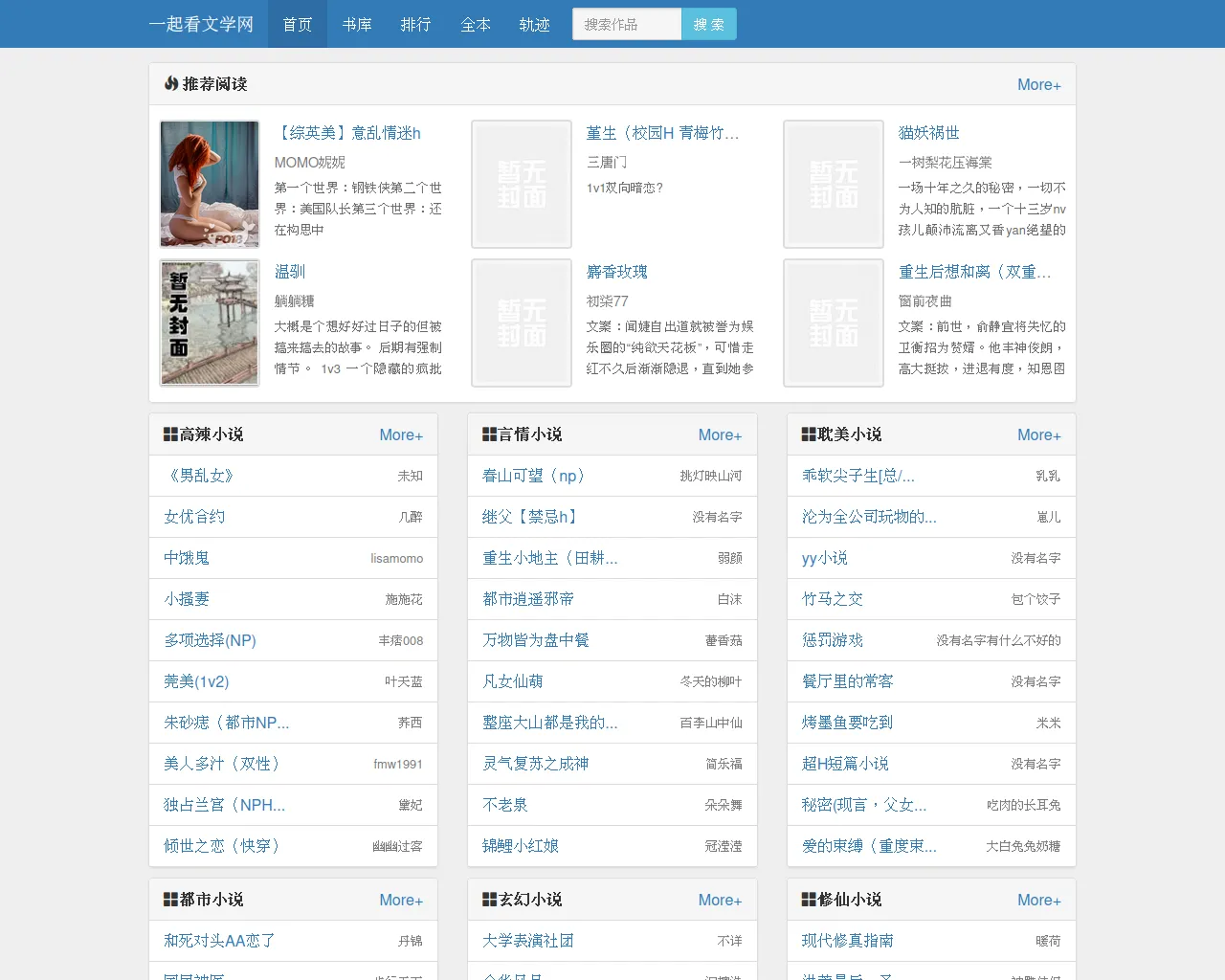Screen dimensions: 1225x980
Task: Click the grid icon next to 修仙小说
Action: pos(806,899)
